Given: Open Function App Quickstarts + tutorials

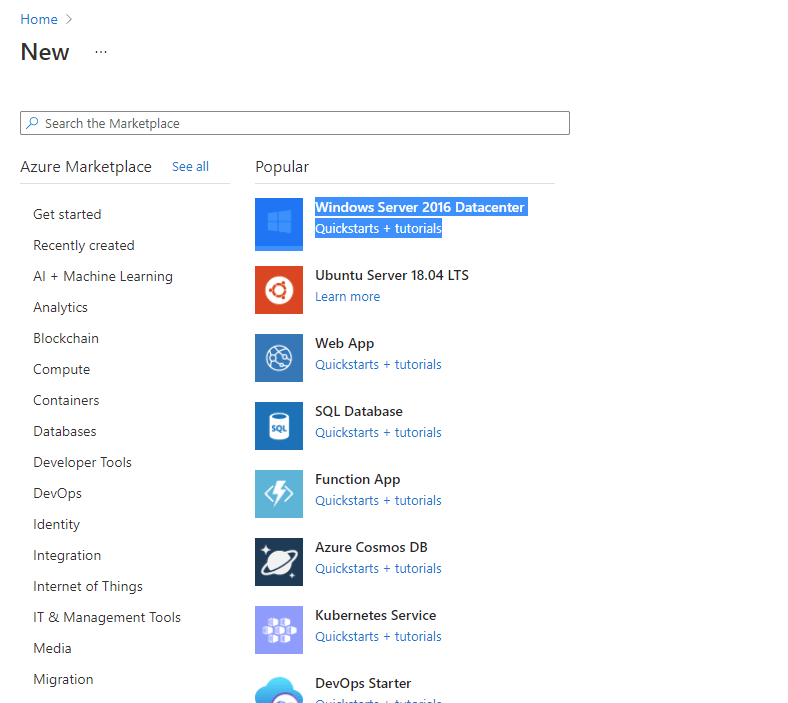Looking at the screenshot, I should pos(378,500).
